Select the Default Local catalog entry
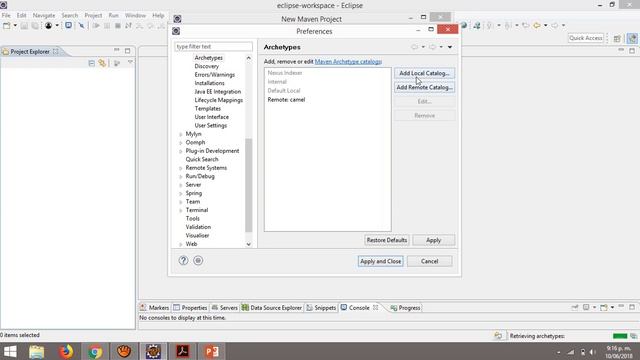Screen dimensions: 640x360 284,91
